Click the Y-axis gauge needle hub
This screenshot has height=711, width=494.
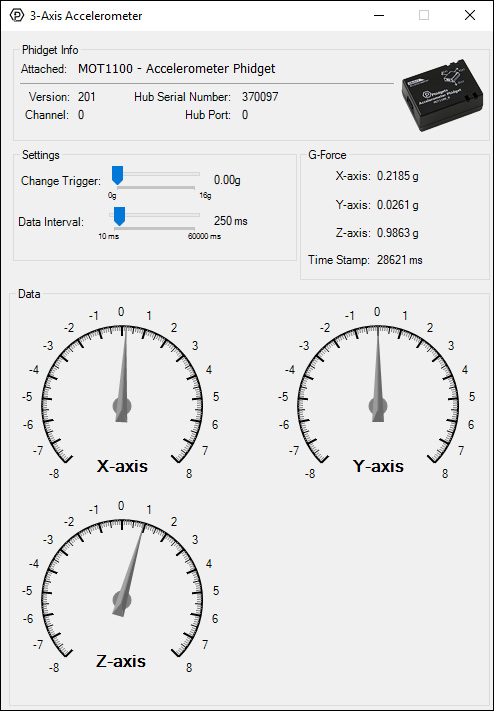tap(378, 406)
